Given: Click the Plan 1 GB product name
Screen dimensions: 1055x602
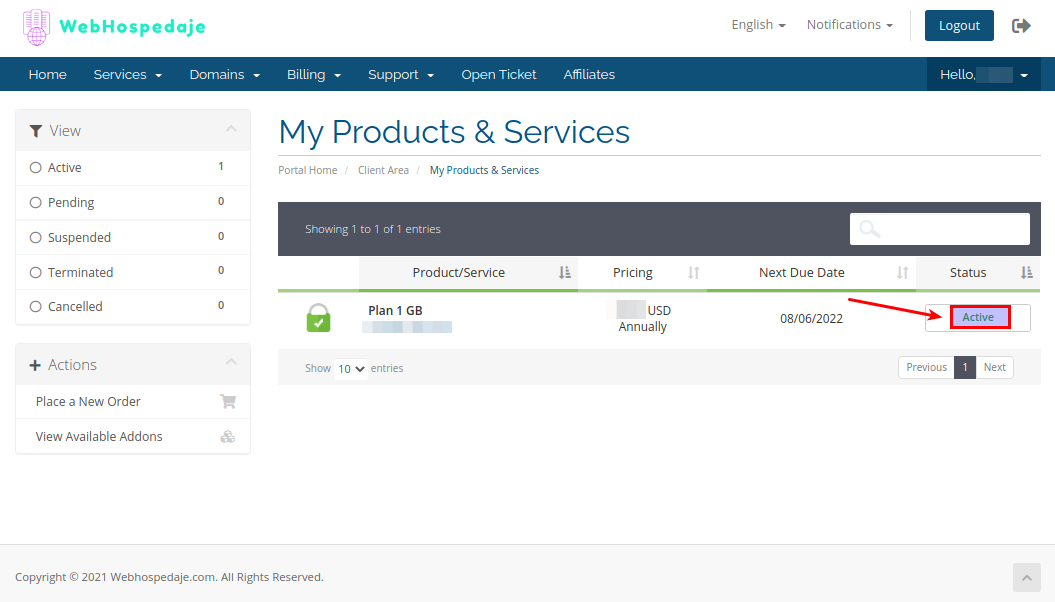Looking at the screenshot, I should (395, 311).
